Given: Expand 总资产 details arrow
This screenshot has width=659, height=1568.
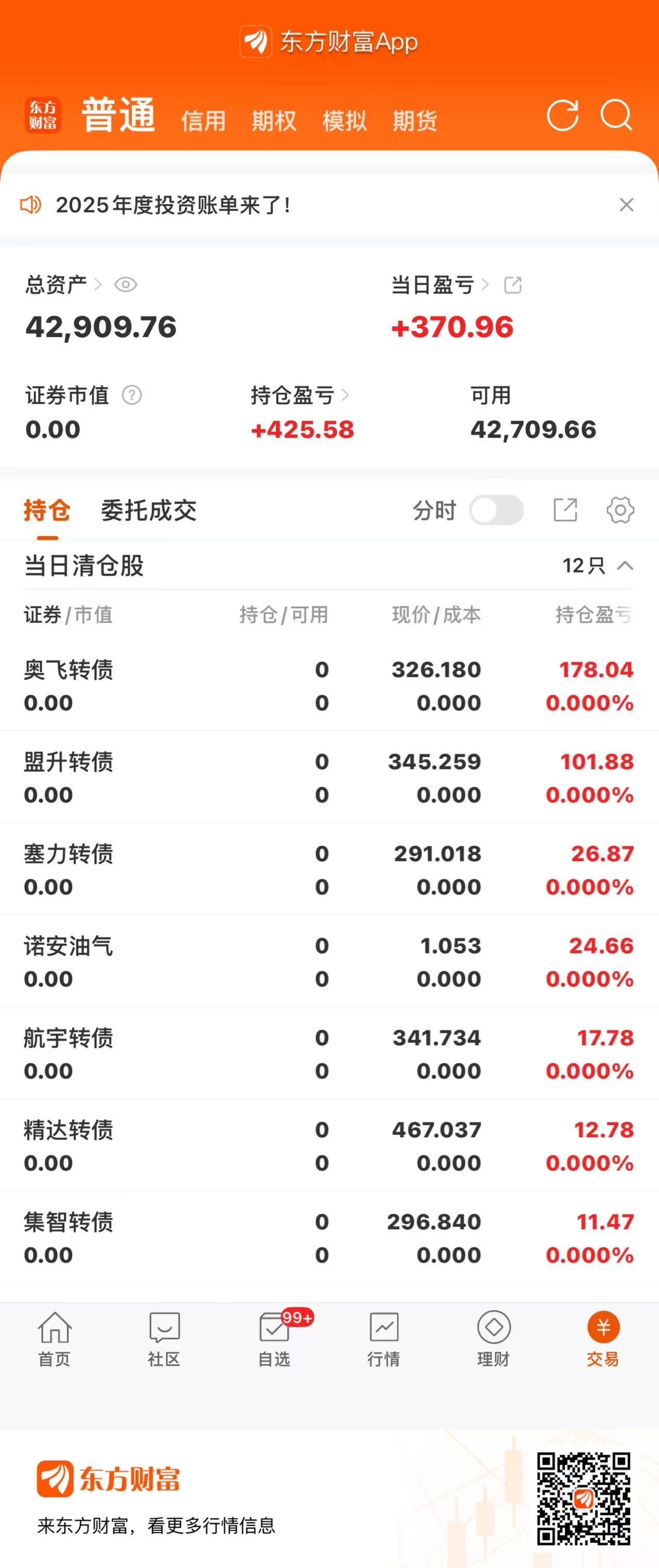Looking at the screenshot, I should click(x=98, y=285).
